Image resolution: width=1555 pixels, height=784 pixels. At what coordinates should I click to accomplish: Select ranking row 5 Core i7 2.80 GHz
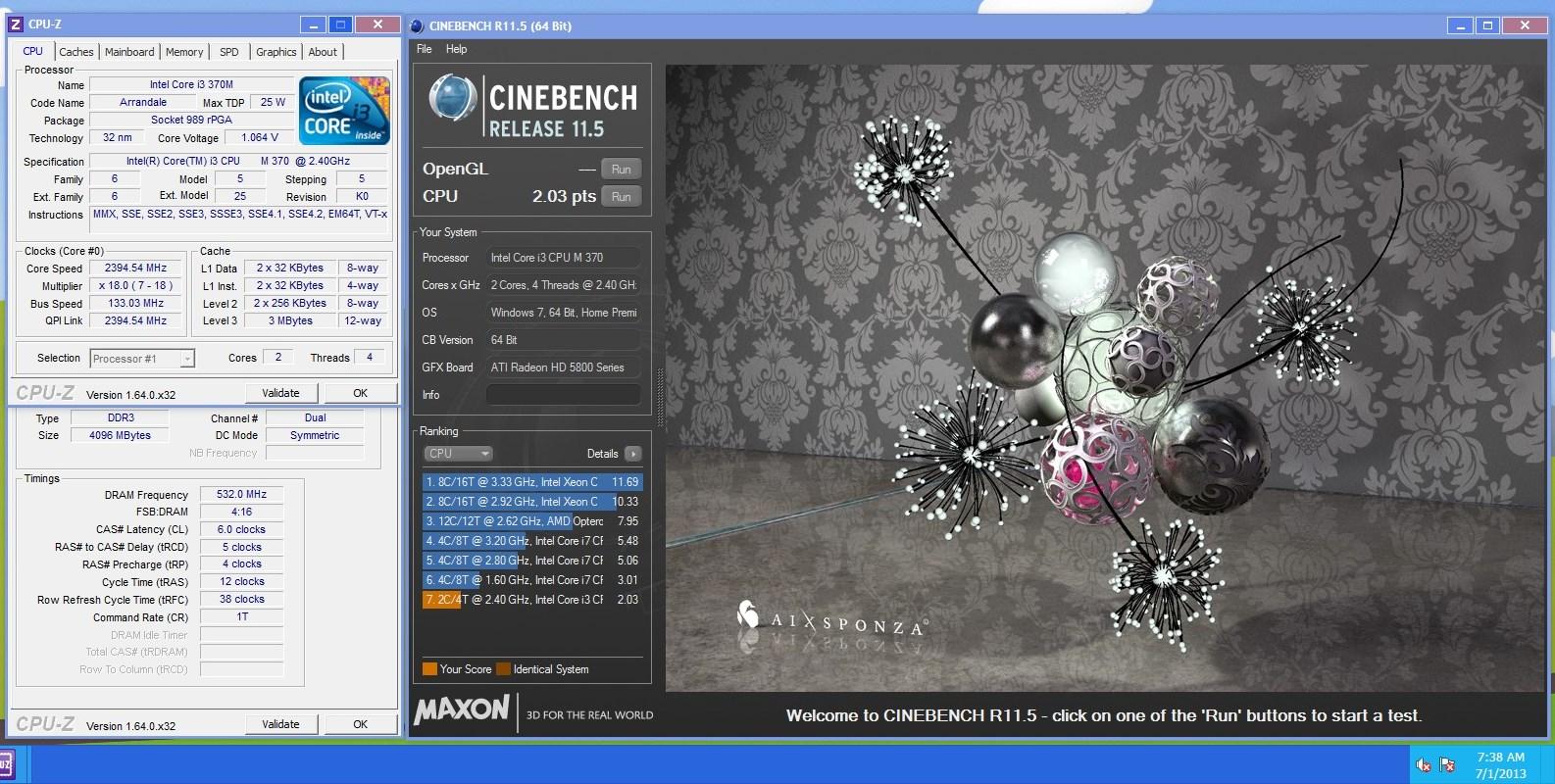pyautogui.click(x=532, y=561)
